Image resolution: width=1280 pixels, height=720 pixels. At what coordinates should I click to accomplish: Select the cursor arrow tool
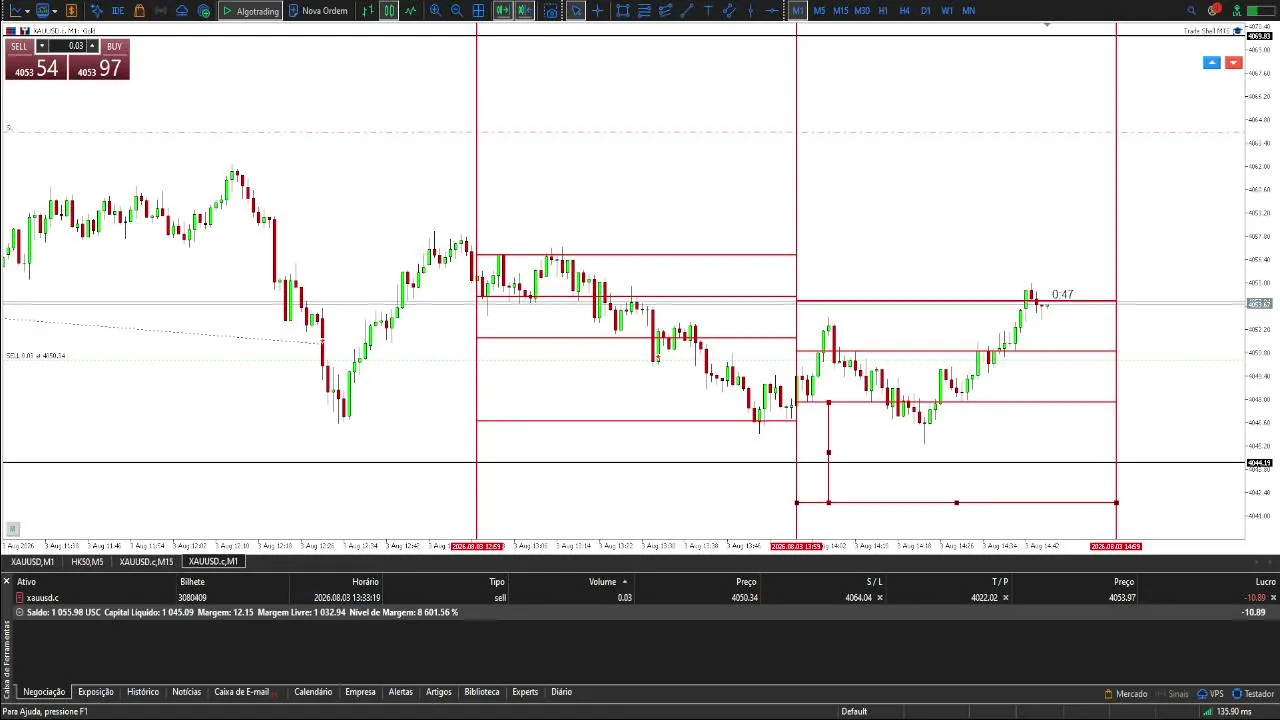576,11
